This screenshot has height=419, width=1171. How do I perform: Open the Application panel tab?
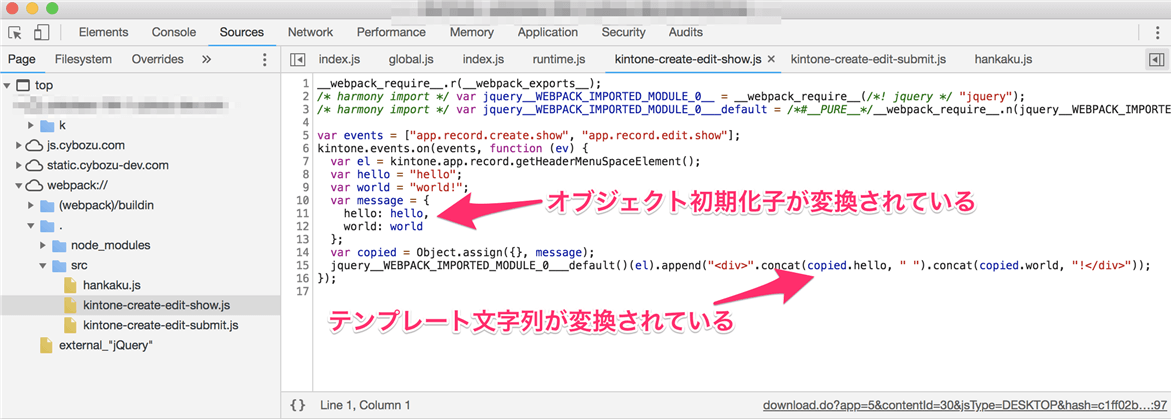547,32
